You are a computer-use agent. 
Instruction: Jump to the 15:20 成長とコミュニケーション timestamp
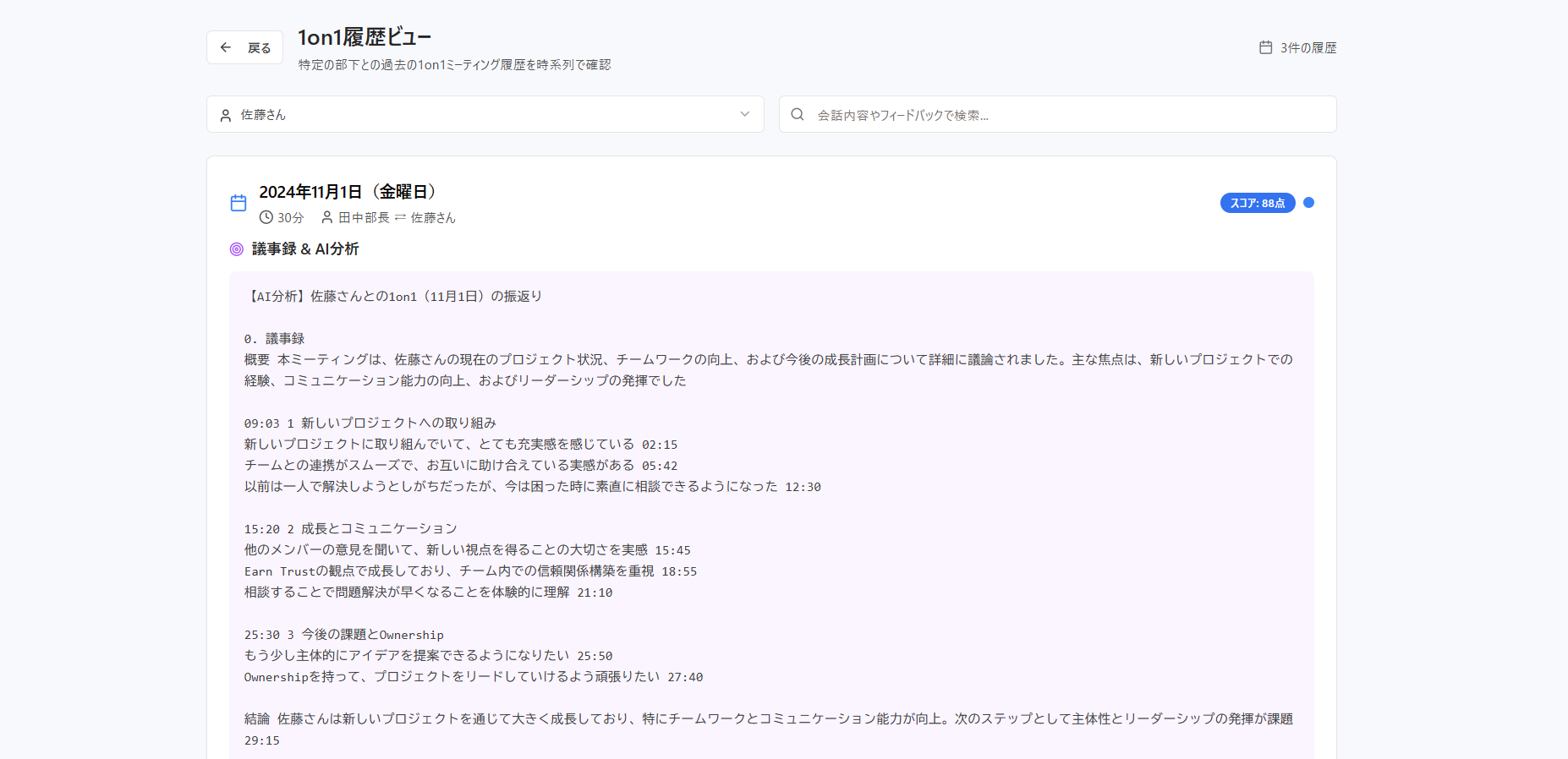point(261,529)
